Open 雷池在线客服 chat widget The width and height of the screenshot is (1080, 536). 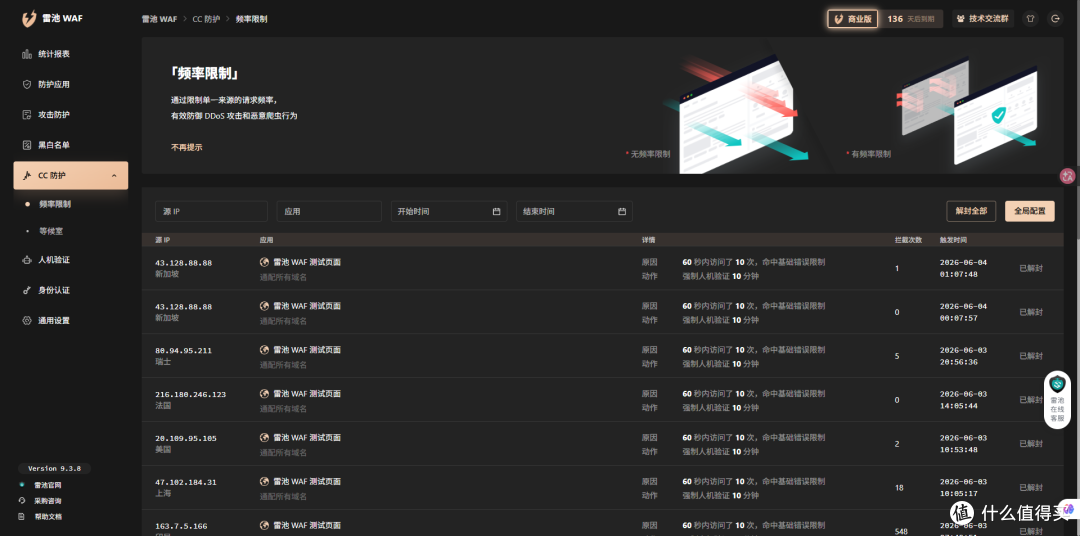(x=1057, y=400)
